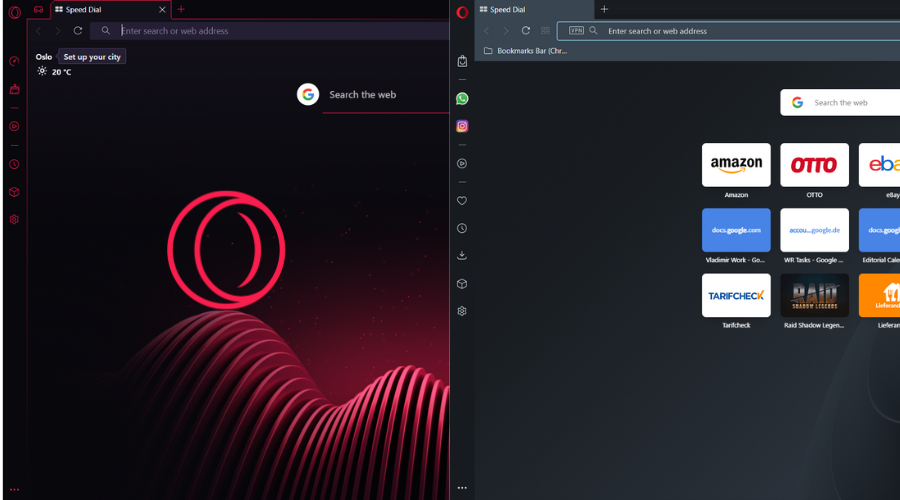Go forward in regular Opera window
This screenshot has height=500, width=900.
click(506, 31)
